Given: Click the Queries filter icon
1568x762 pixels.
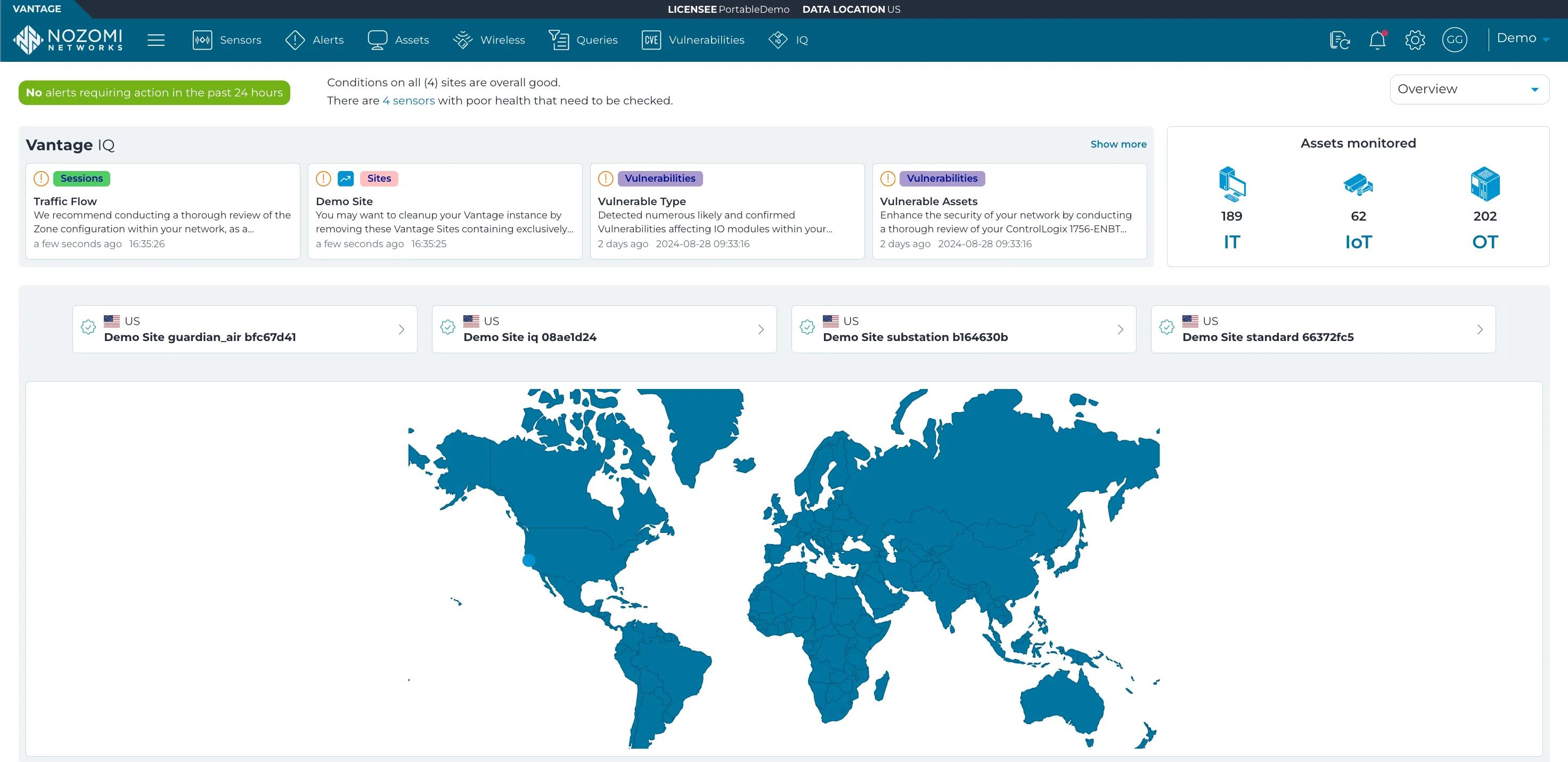Looking at the screenshot, I should (x=559, y=40).
